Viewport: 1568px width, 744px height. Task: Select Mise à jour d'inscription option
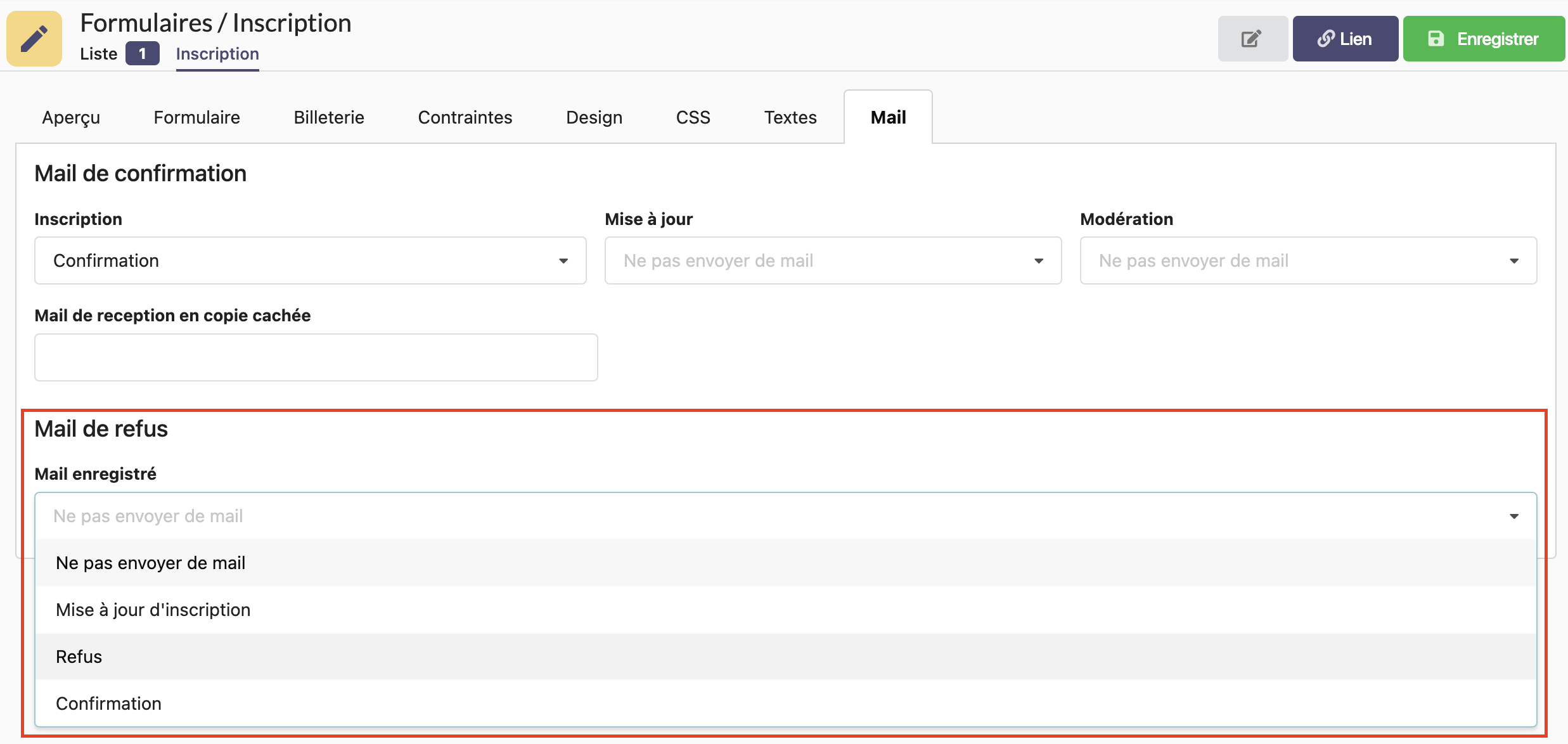tap(153, 610)
